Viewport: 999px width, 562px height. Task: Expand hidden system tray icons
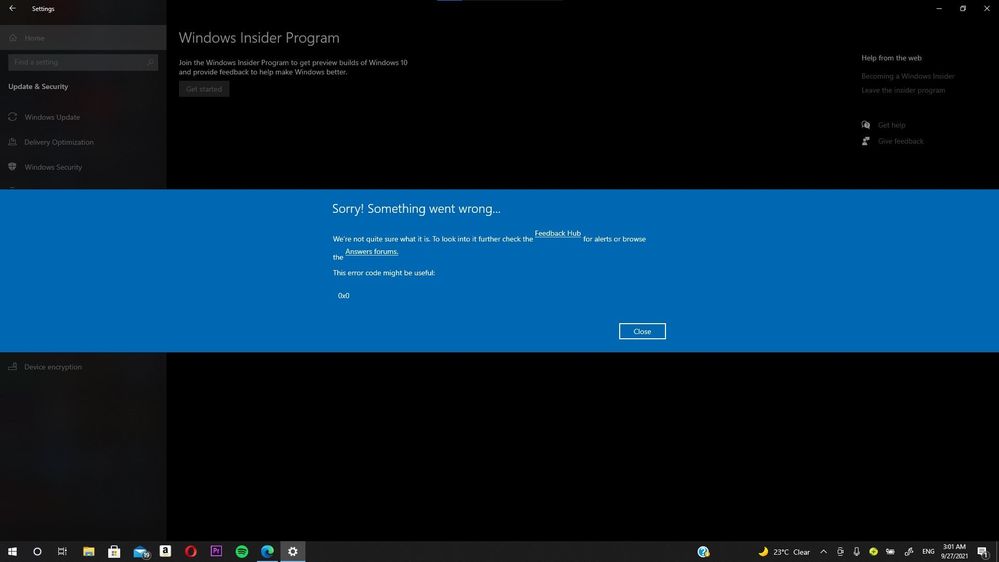[x=823, y=552]
